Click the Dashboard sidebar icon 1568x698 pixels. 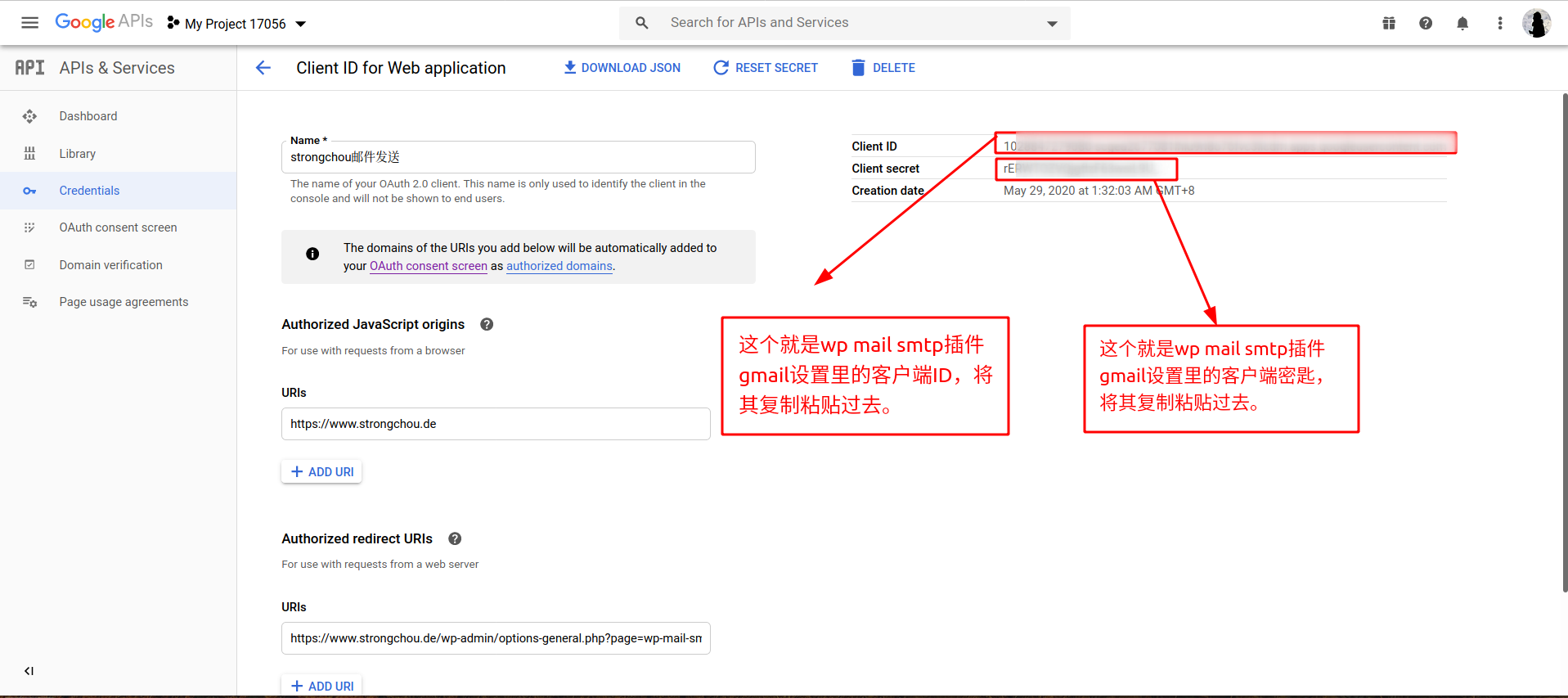(x=29, y=116)
